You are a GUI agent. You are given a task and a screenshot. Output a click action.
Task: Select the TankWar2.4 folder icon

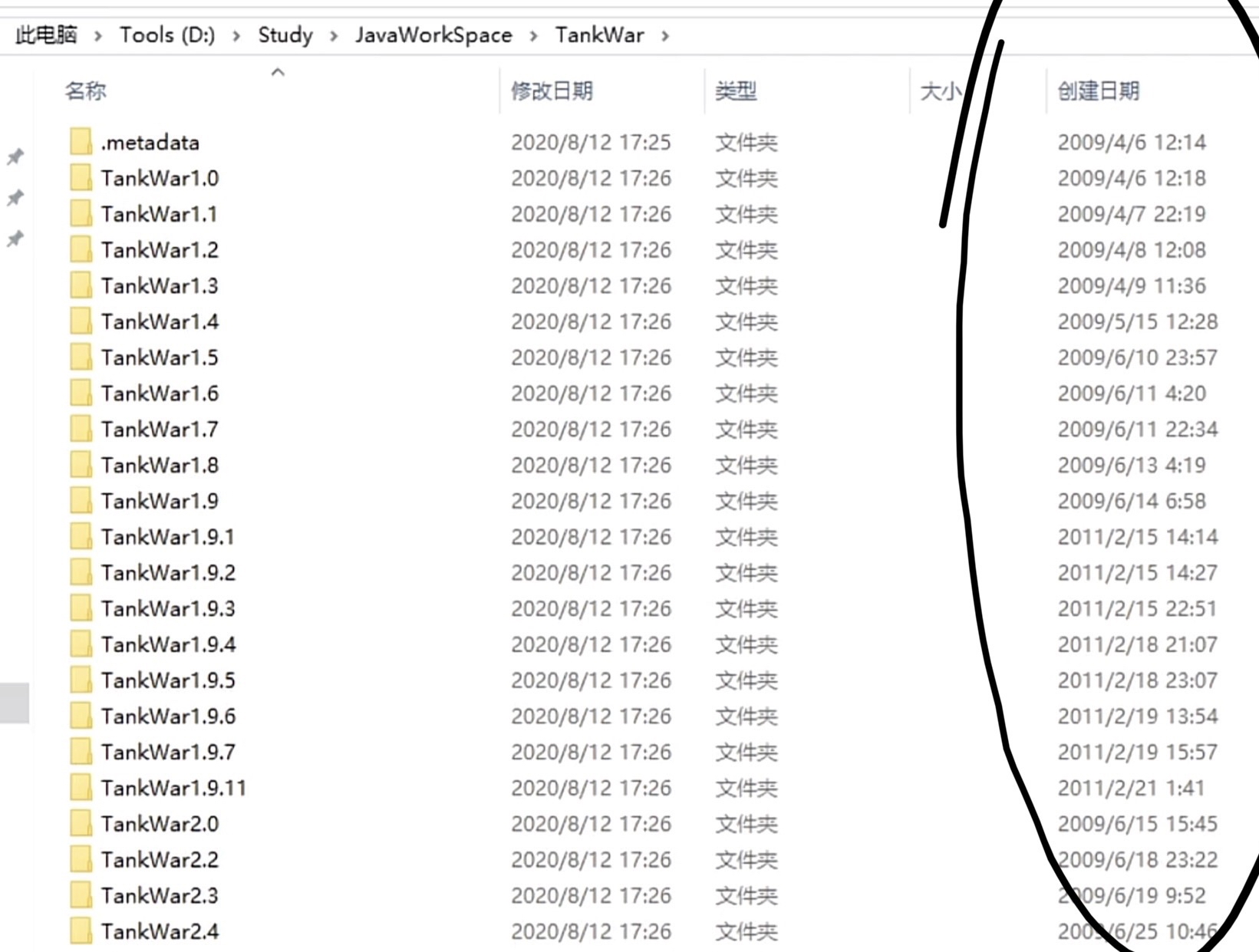(81, 931)
